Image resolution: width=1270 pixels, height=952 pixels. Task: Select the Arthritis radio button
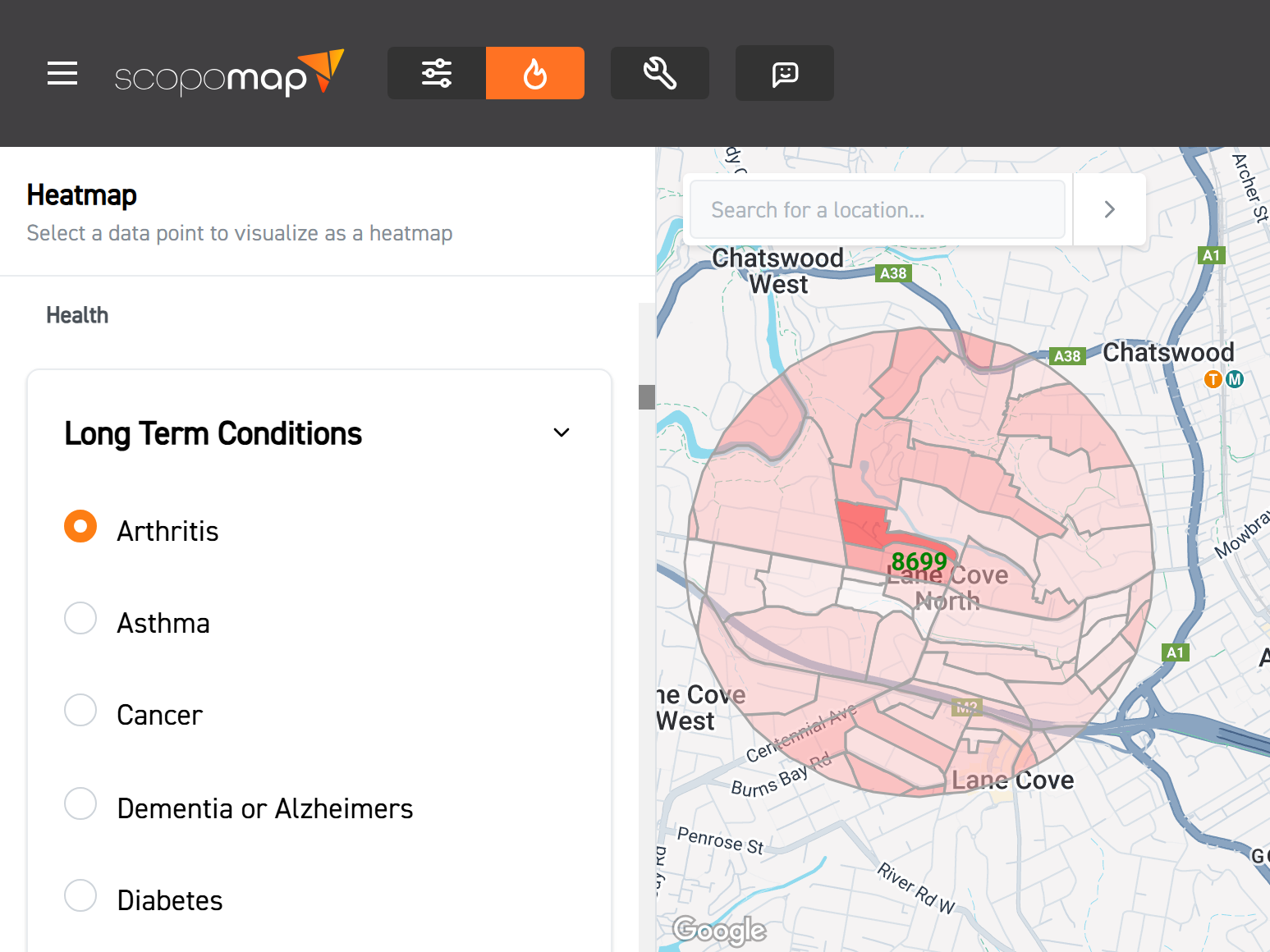pyautogui.click(x=80, y=527)
